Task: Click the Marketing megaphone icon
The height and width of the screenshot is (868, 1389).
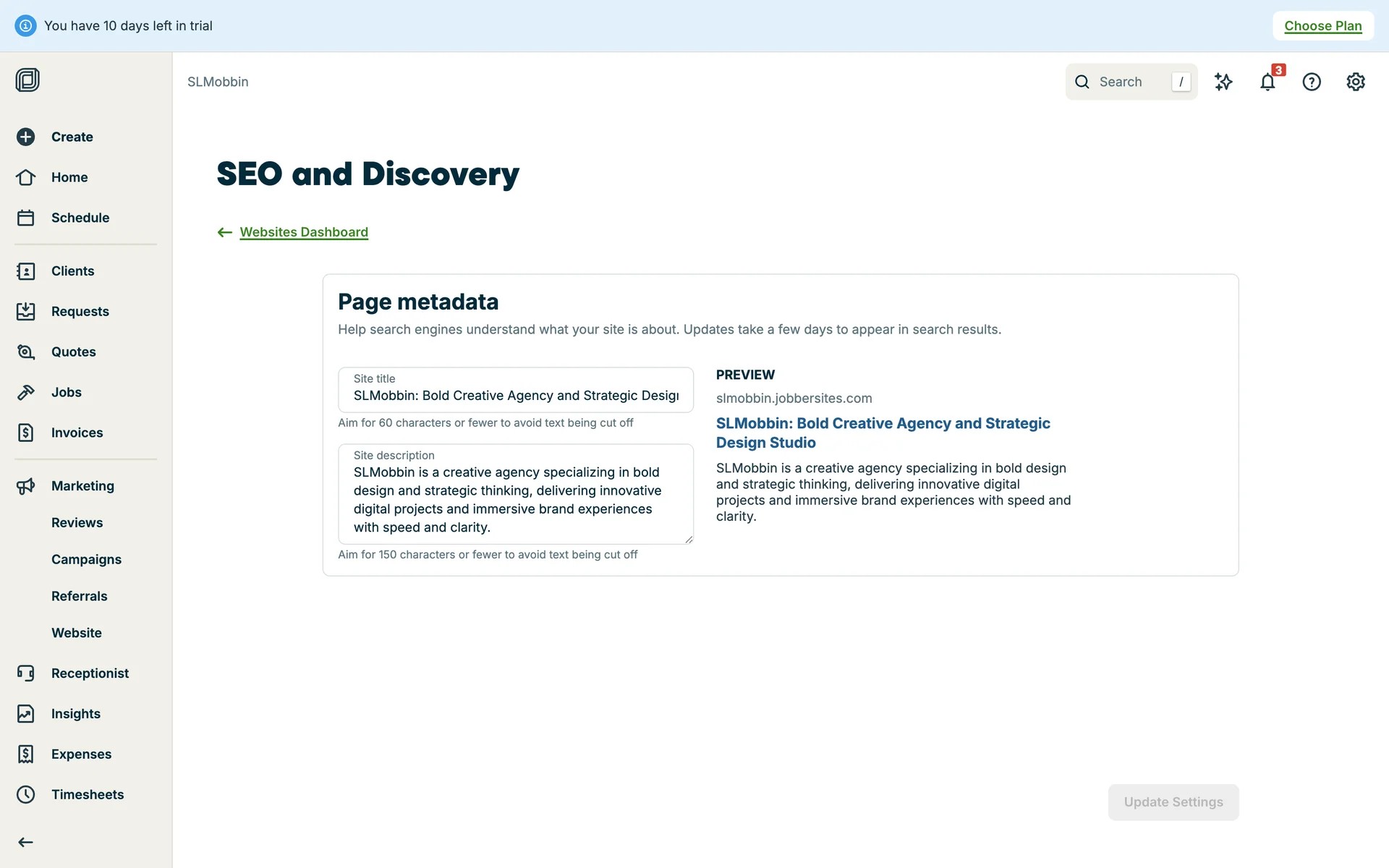Action: [26, 486]
